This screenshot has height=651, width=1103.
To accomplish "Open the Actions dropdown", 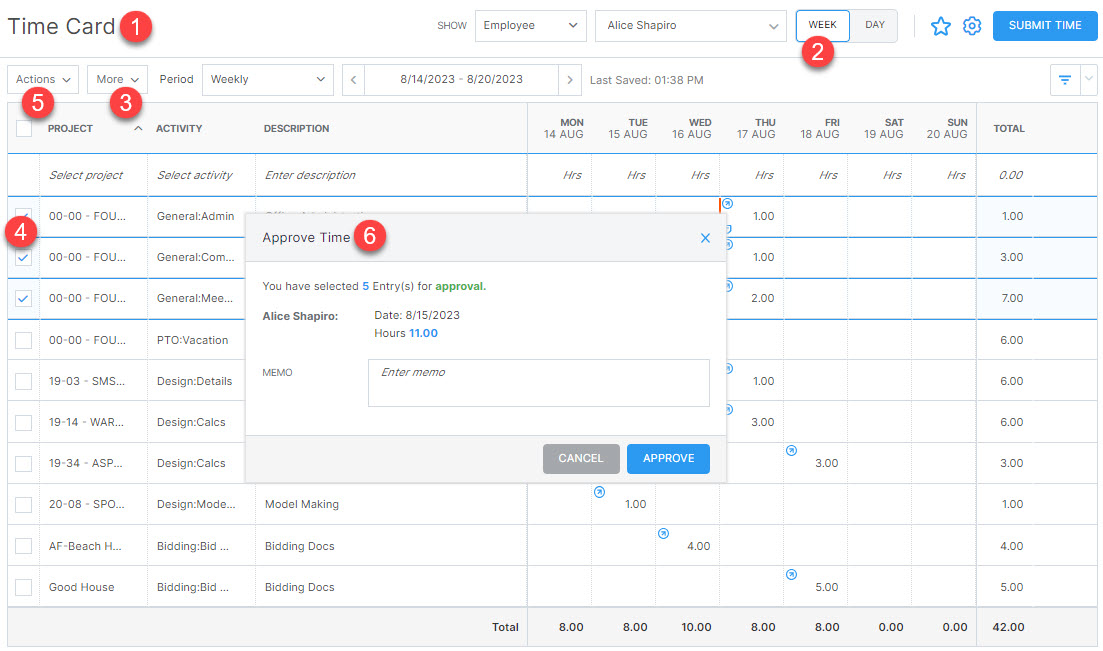I will click(x=42, y=79).
